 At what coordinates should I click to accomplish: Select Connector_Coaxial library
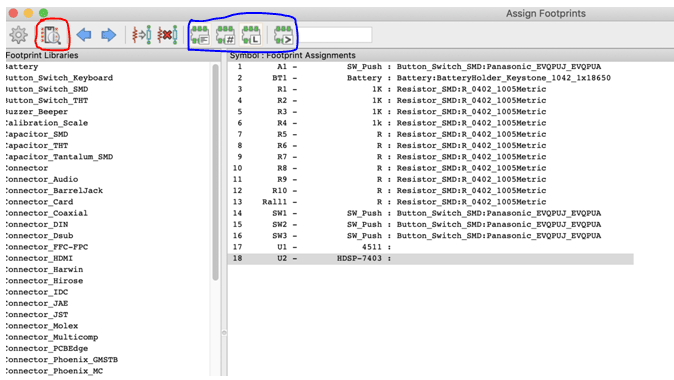47,213
